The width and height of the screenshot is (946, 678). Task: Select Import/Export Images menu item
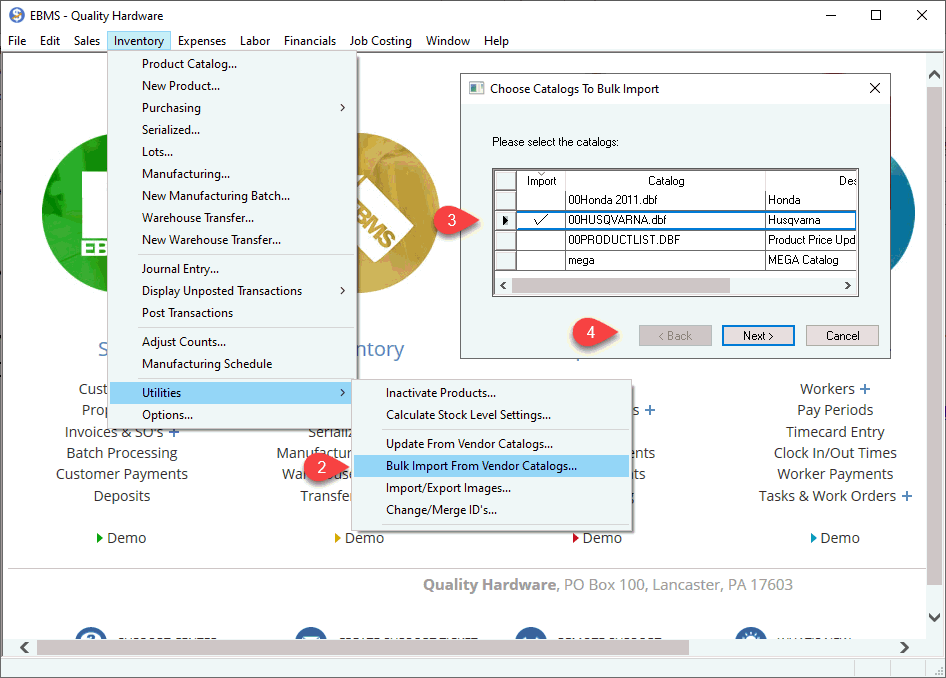coord(492,488)
